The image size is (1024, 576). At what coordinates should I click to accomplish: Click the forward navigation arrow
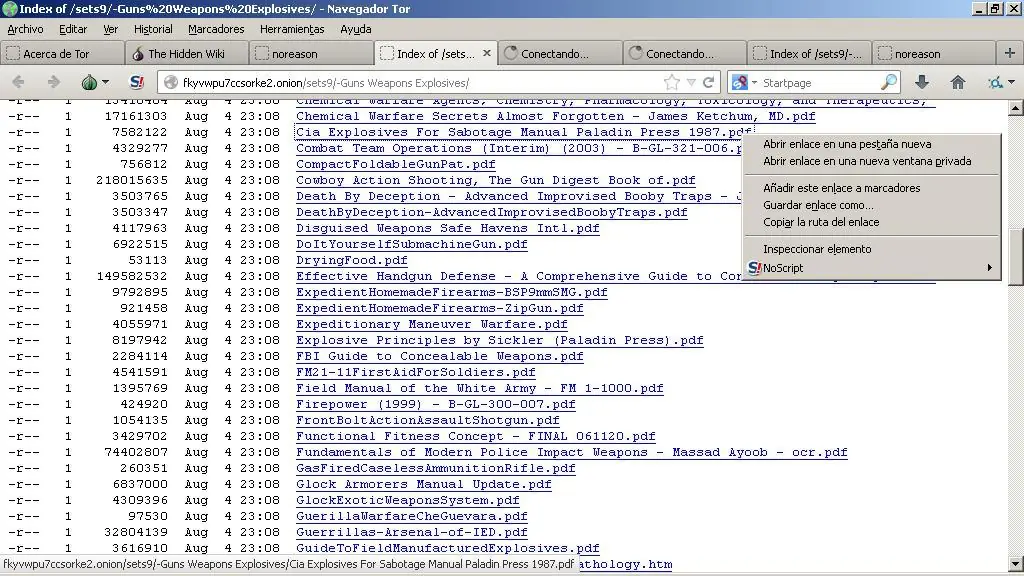tap(54, 82)
